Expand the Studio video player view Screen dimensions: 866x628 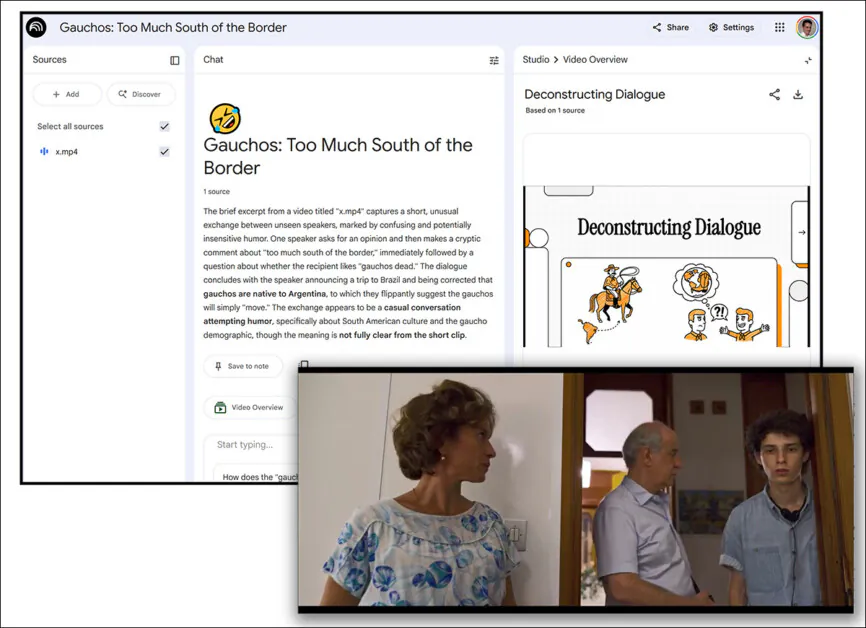(807, 60)
